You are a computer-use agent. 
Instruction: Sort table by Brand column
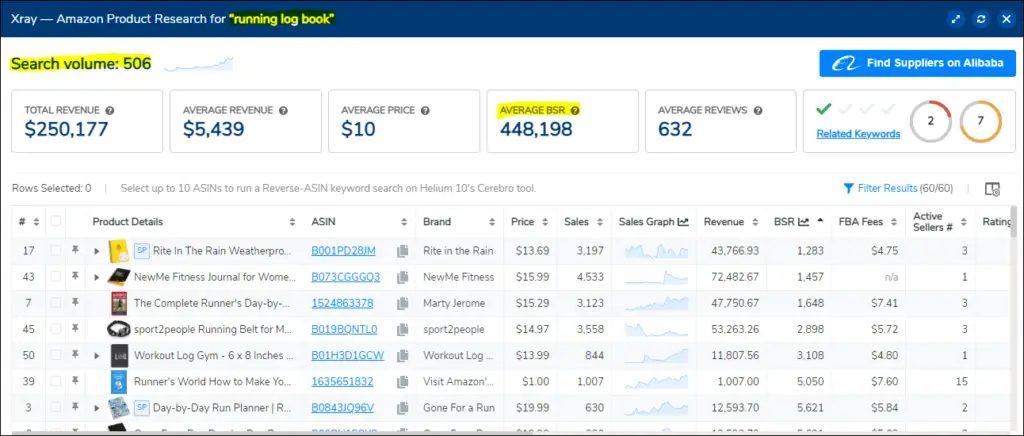point(494,222)
